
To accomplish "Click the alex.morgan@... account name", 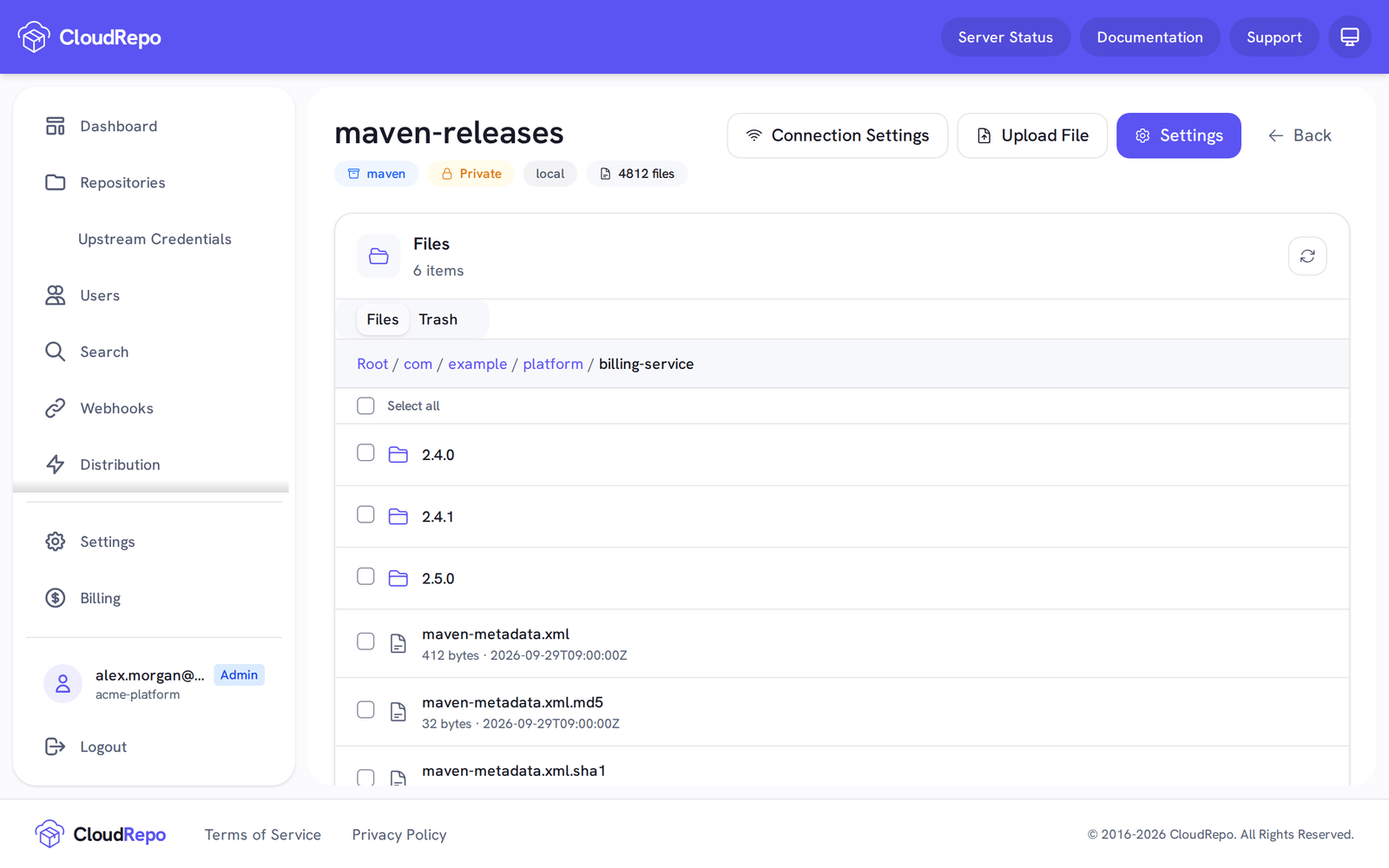I will coord(150,675).
